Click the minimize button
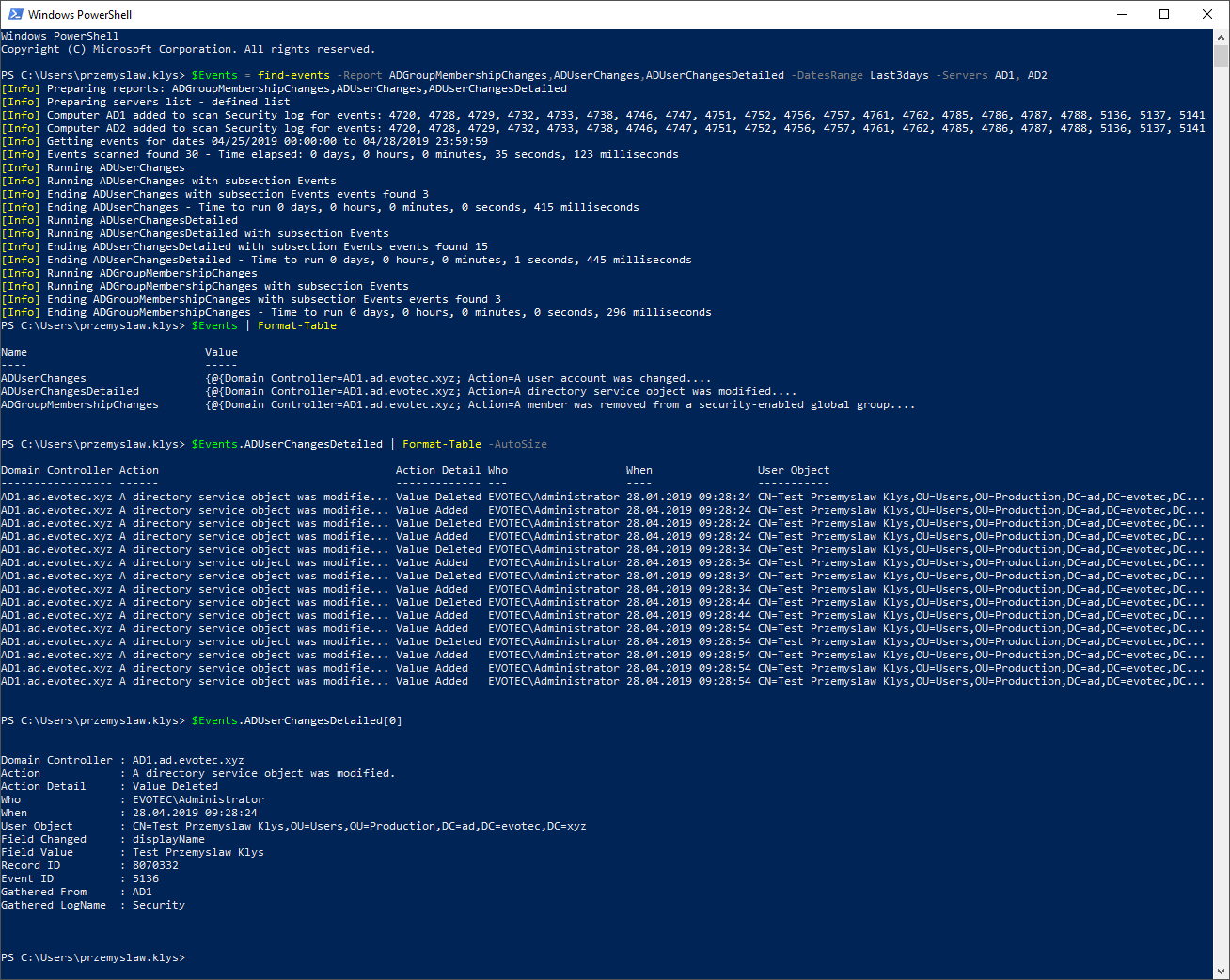The image size is (1230, 980). 1122,14
